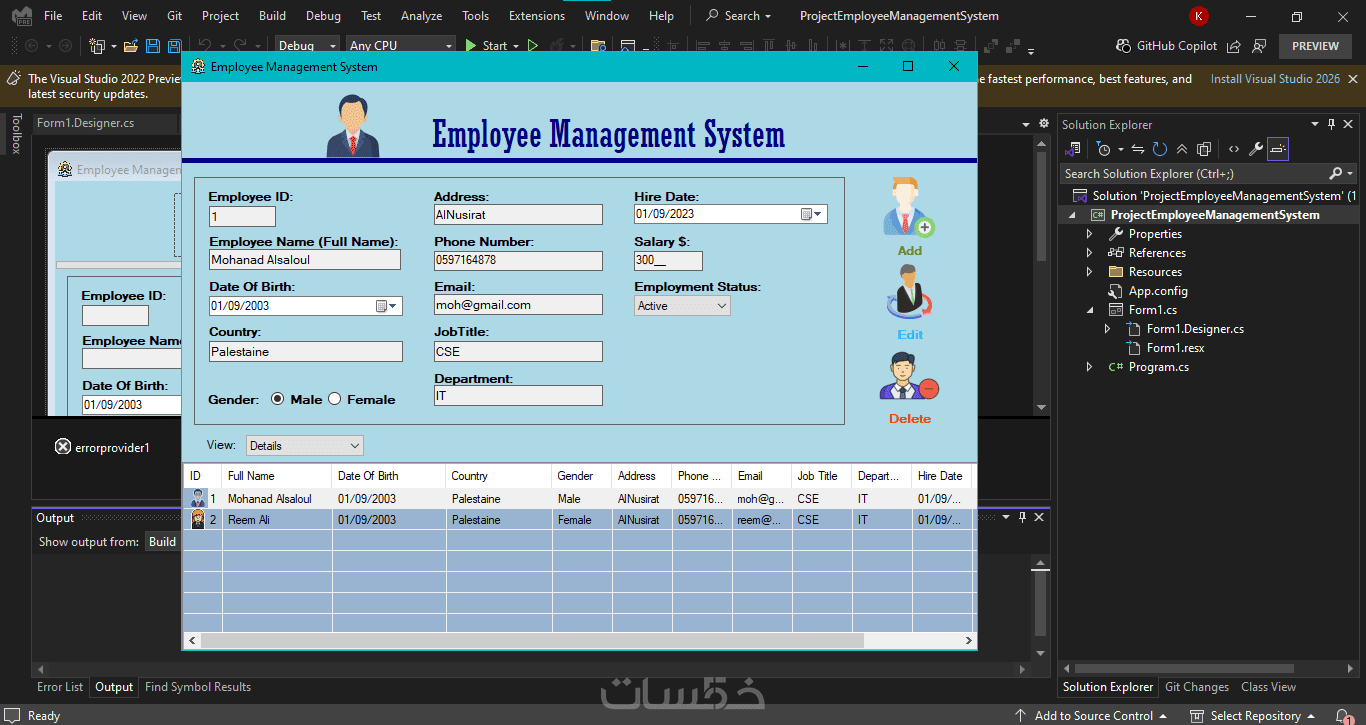Viewport: 1366px width, 725px height.
Task: Open the View Details combo box
Action: [304, 446]
